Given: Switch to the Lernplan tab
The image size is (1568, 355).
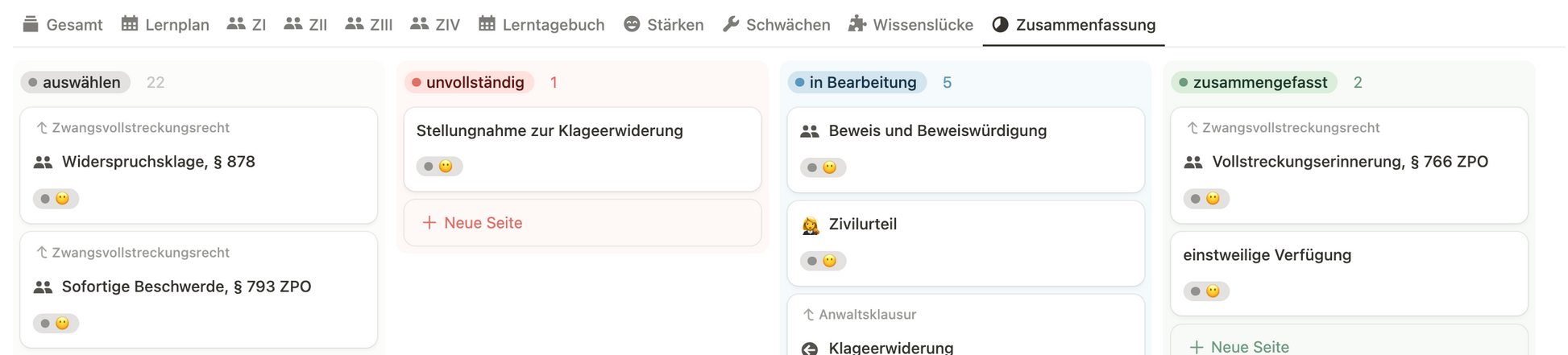Looking at the screenshot, I should pyautogui.click(x=165, y=25).
